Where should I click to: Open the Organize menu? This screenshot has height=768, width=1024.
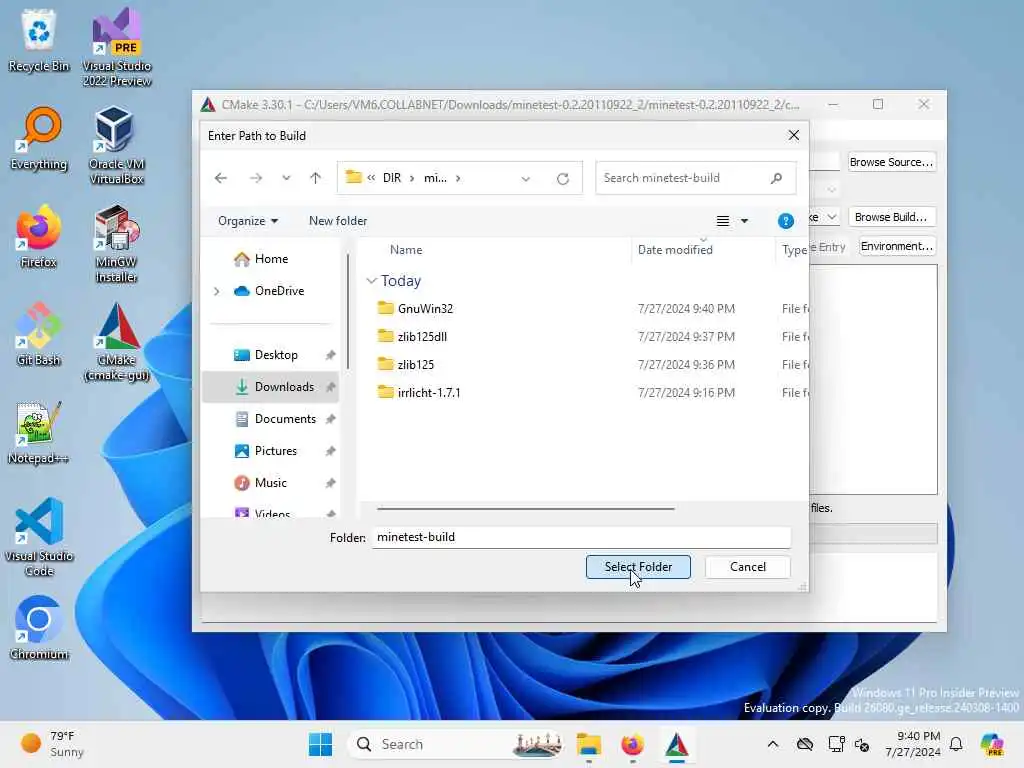(x=248, y=221)
